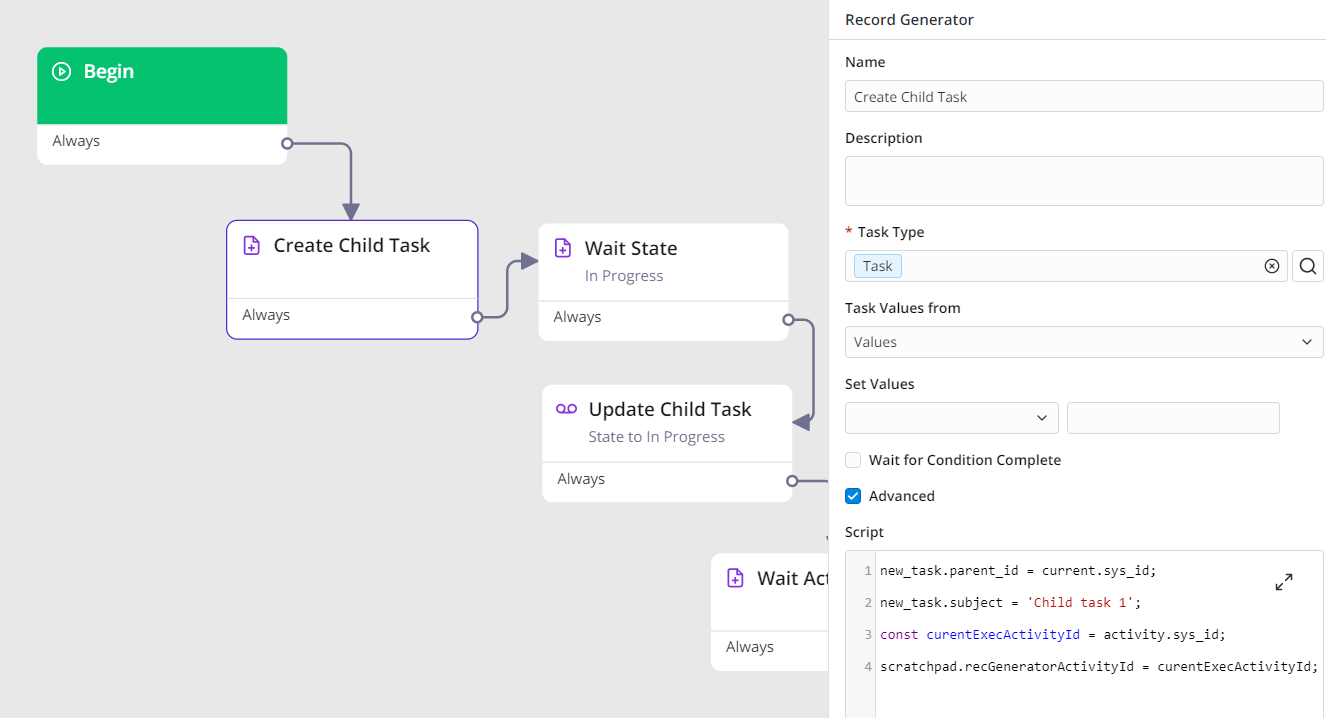This screenshot has height=718, width=1326.
Task: Click the Wait State node document icon
Action: pos(563,249)
